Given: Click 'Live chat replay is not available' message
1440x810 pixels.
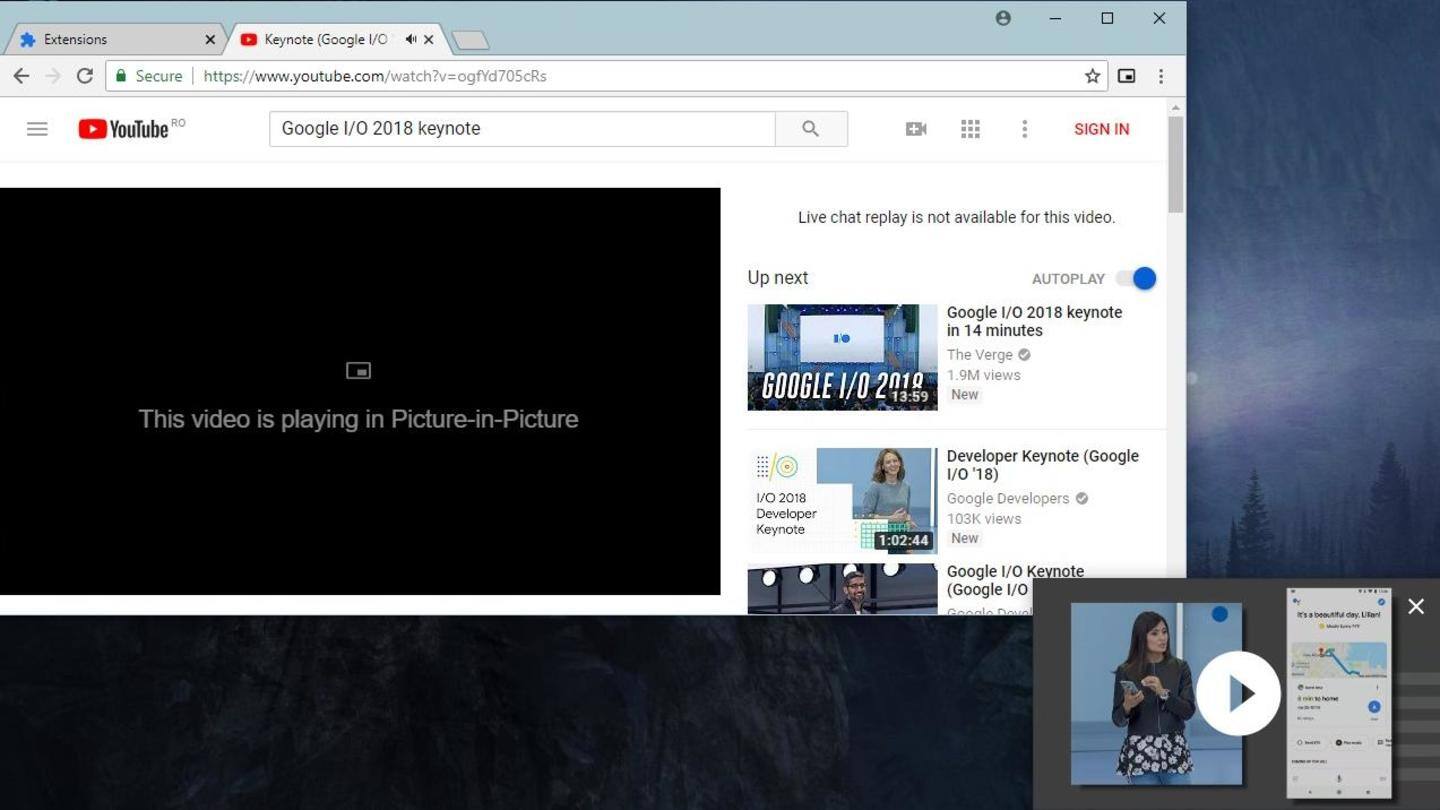Looking at the screenshot, I should pos(956,217).
